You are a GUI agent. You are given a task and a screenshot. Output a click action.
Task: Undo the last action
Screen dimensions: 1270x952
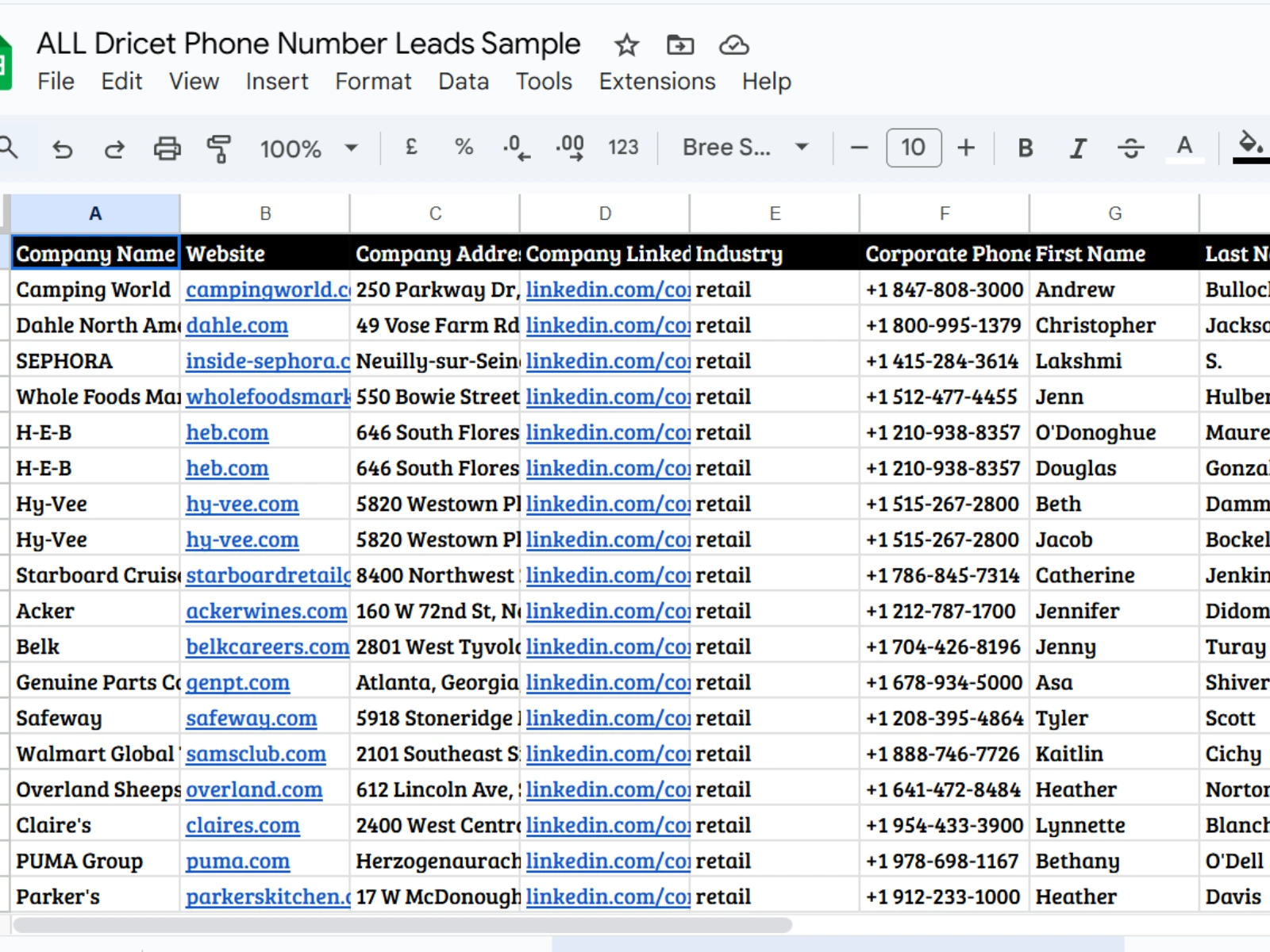62,148
